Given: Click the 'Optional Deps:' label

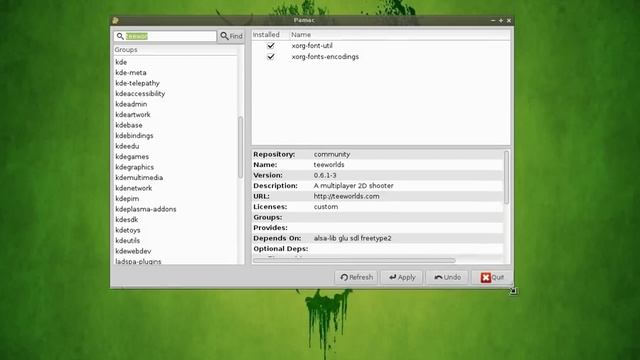Looking at the screenshot, I should 280,249.
